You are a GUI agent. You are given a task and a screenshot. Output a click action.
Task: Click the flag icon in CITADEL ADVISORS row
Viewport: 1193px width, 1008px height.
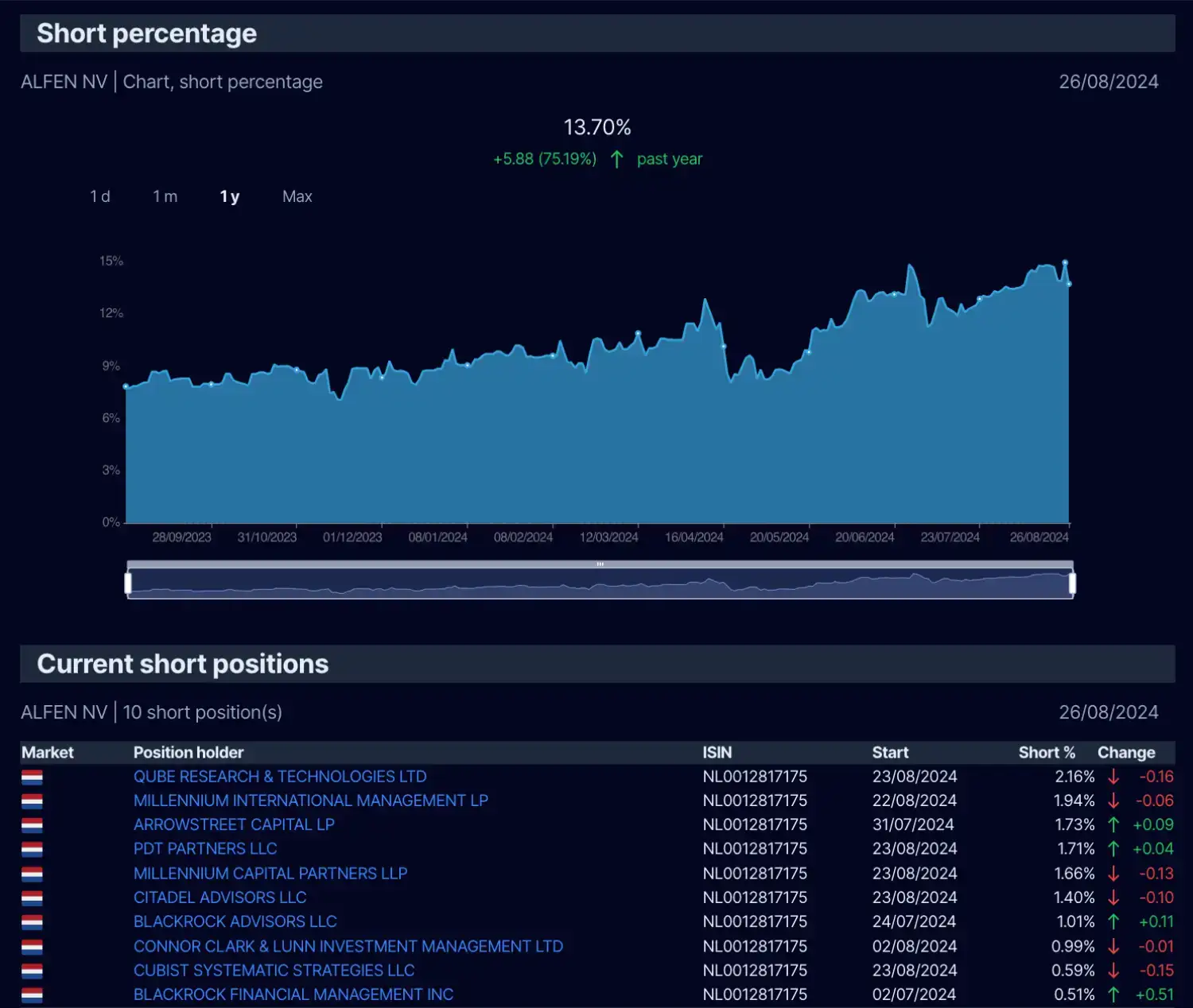(32, 898)
